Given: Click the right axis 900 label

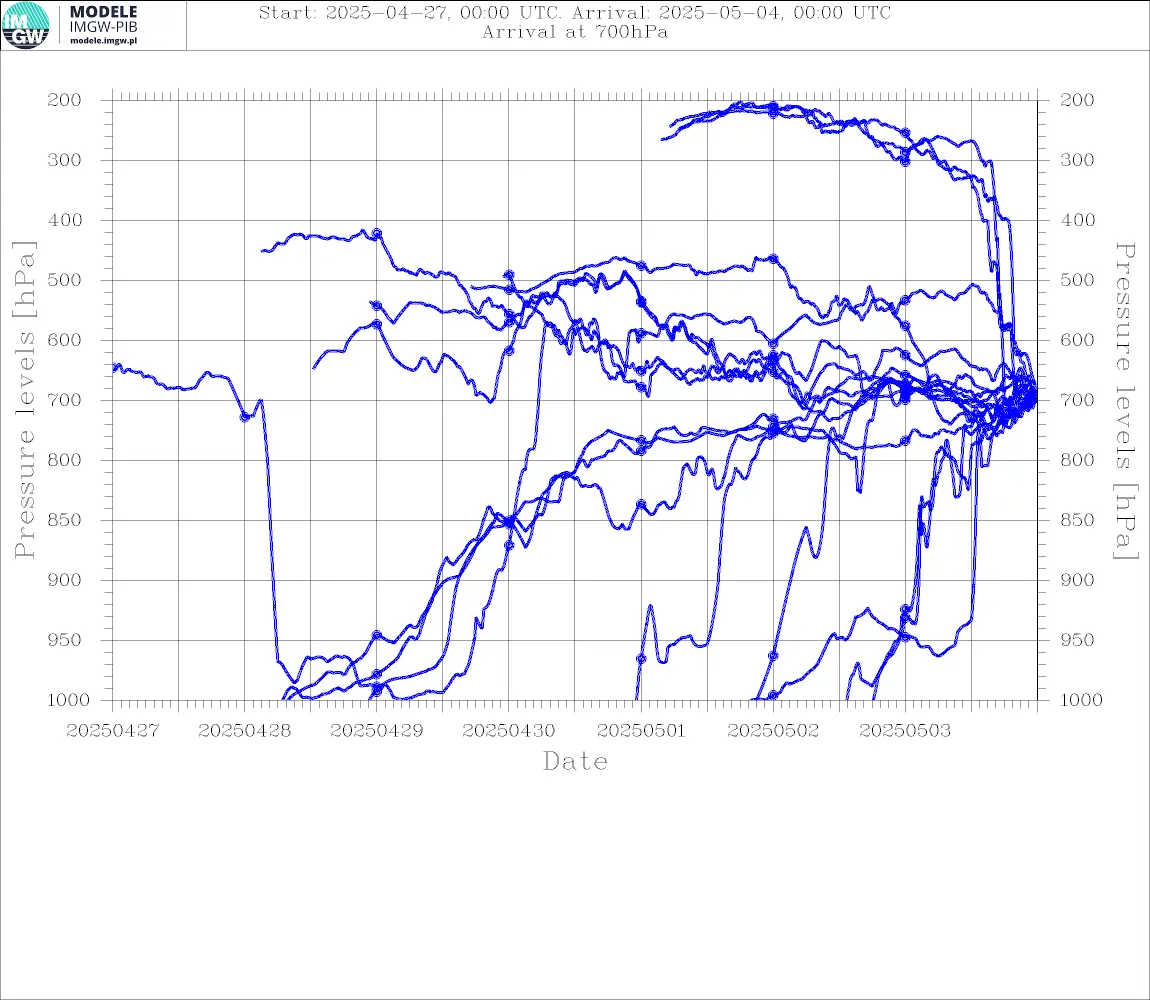Looking at the screenshot, I should (1077, 580).
